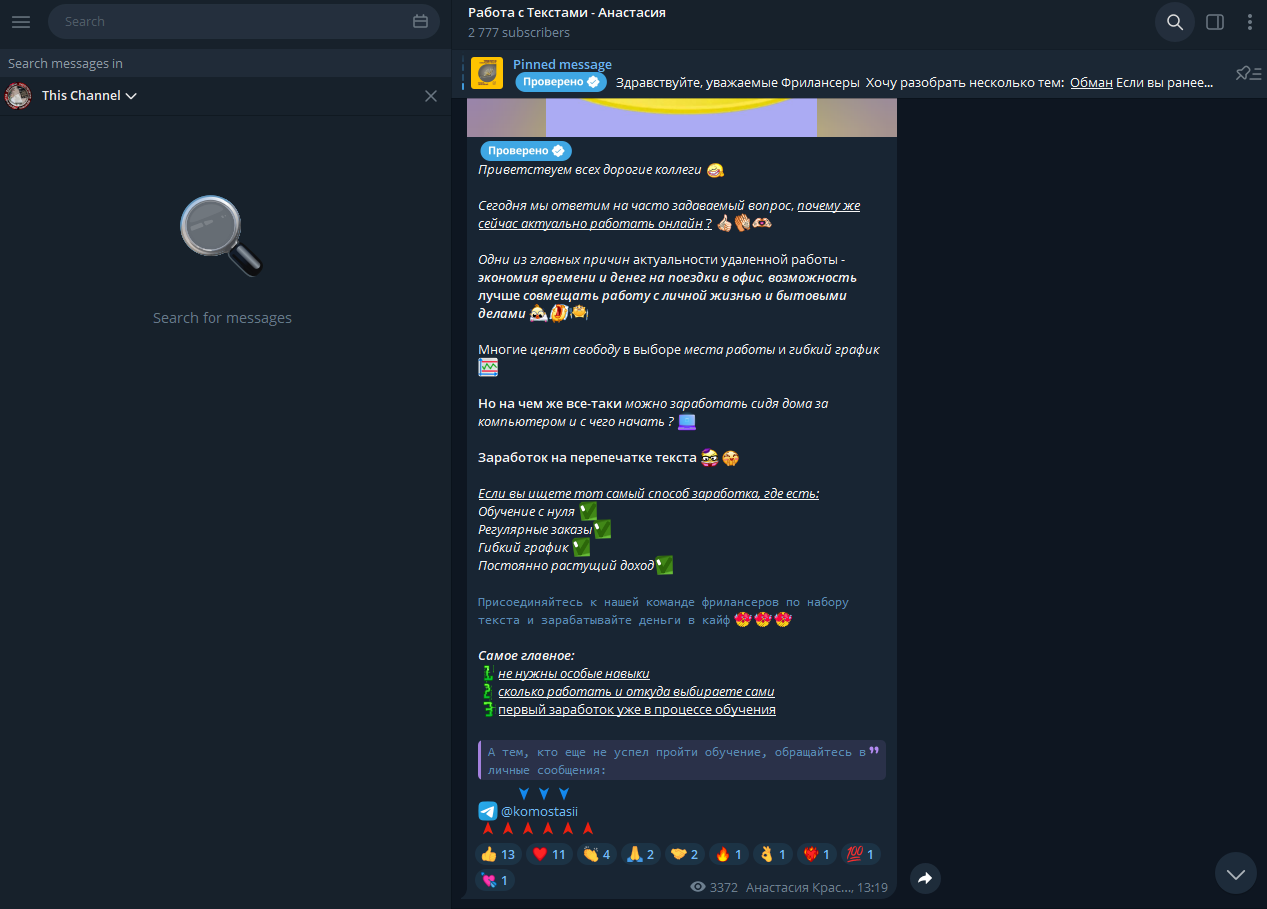Clear the channel search with the X button
Screen dimensions: 1267x909
[x=430, y=95]
